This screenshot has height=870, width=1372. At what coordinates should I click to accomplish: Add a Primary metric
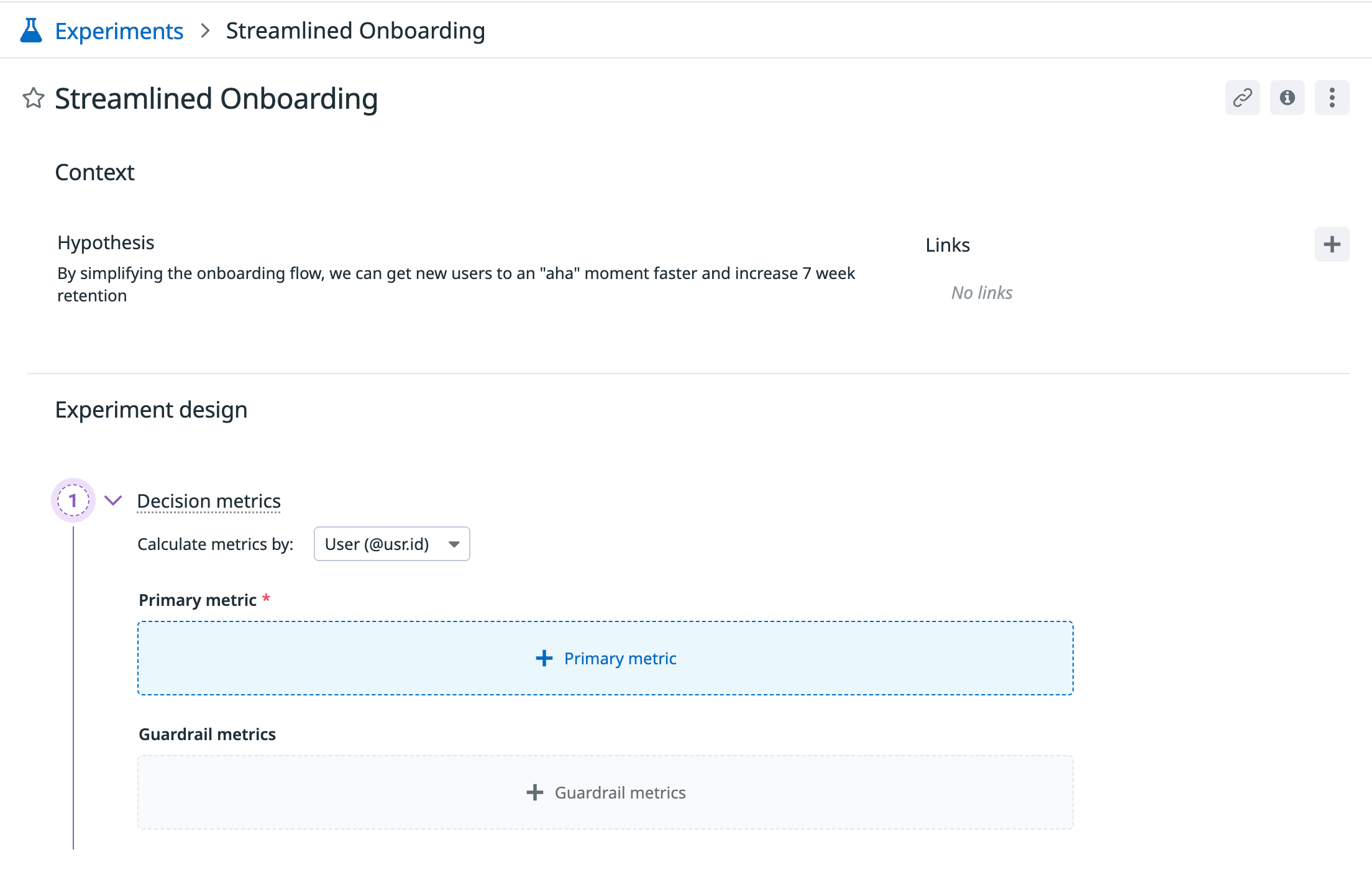[x=620, y=658]
